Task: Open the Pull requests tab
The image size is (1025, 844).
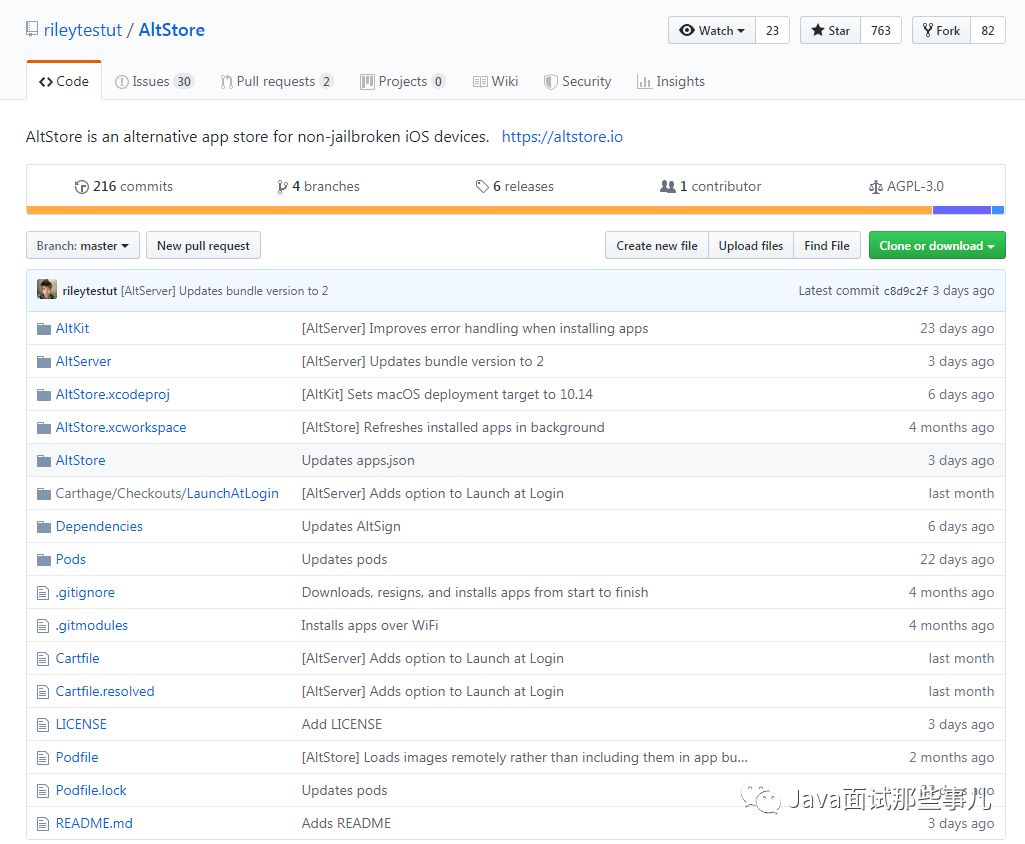Action: pyautogui.click(x=277, y=81)
